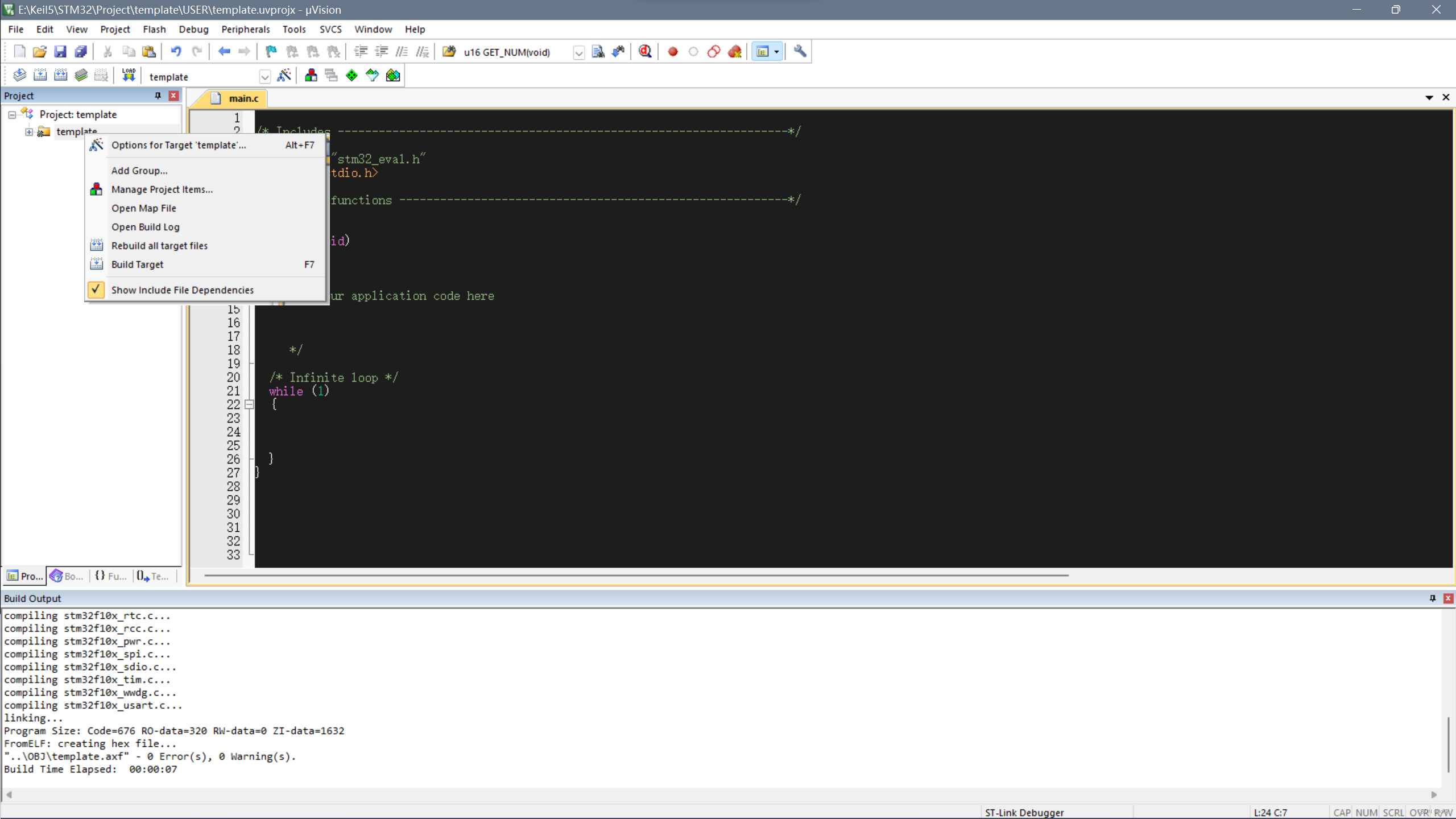
Task: Open the Peripherals menu
Action: 245,29
